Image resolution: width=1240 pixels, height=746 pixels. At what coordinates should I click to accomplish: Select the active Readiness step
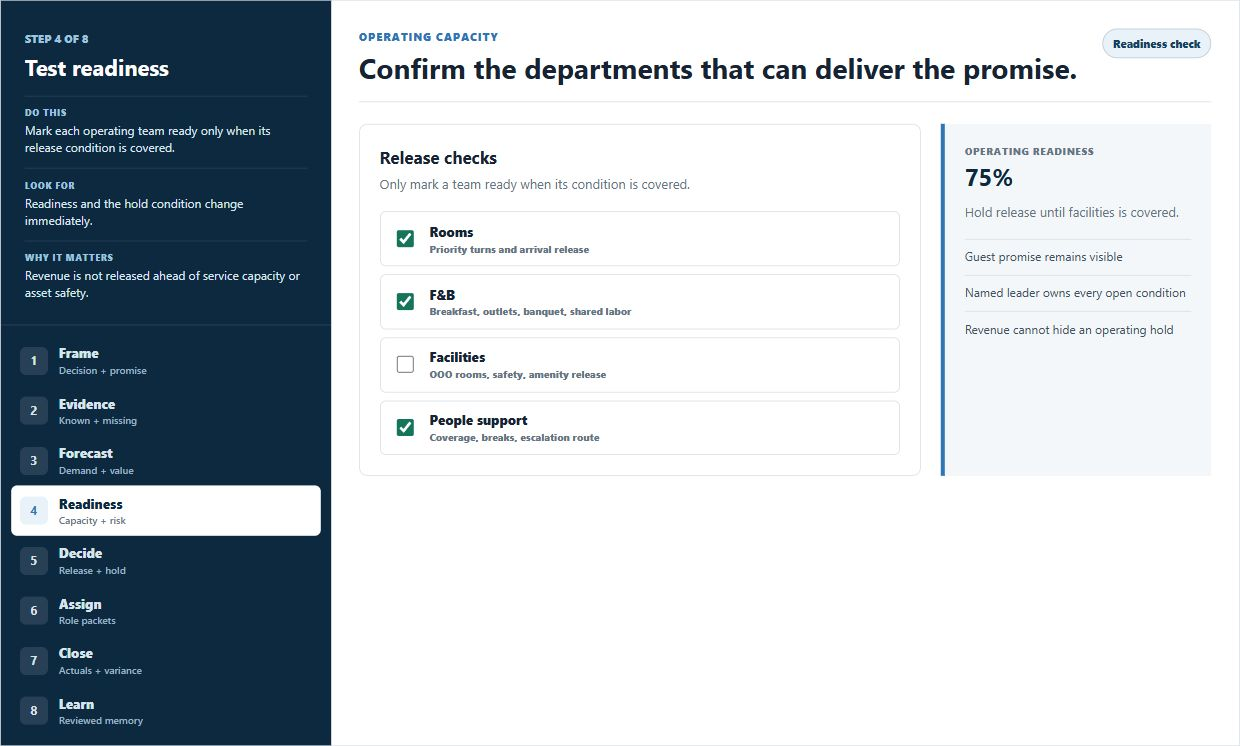pyautogui.click(x=166, y=511)
